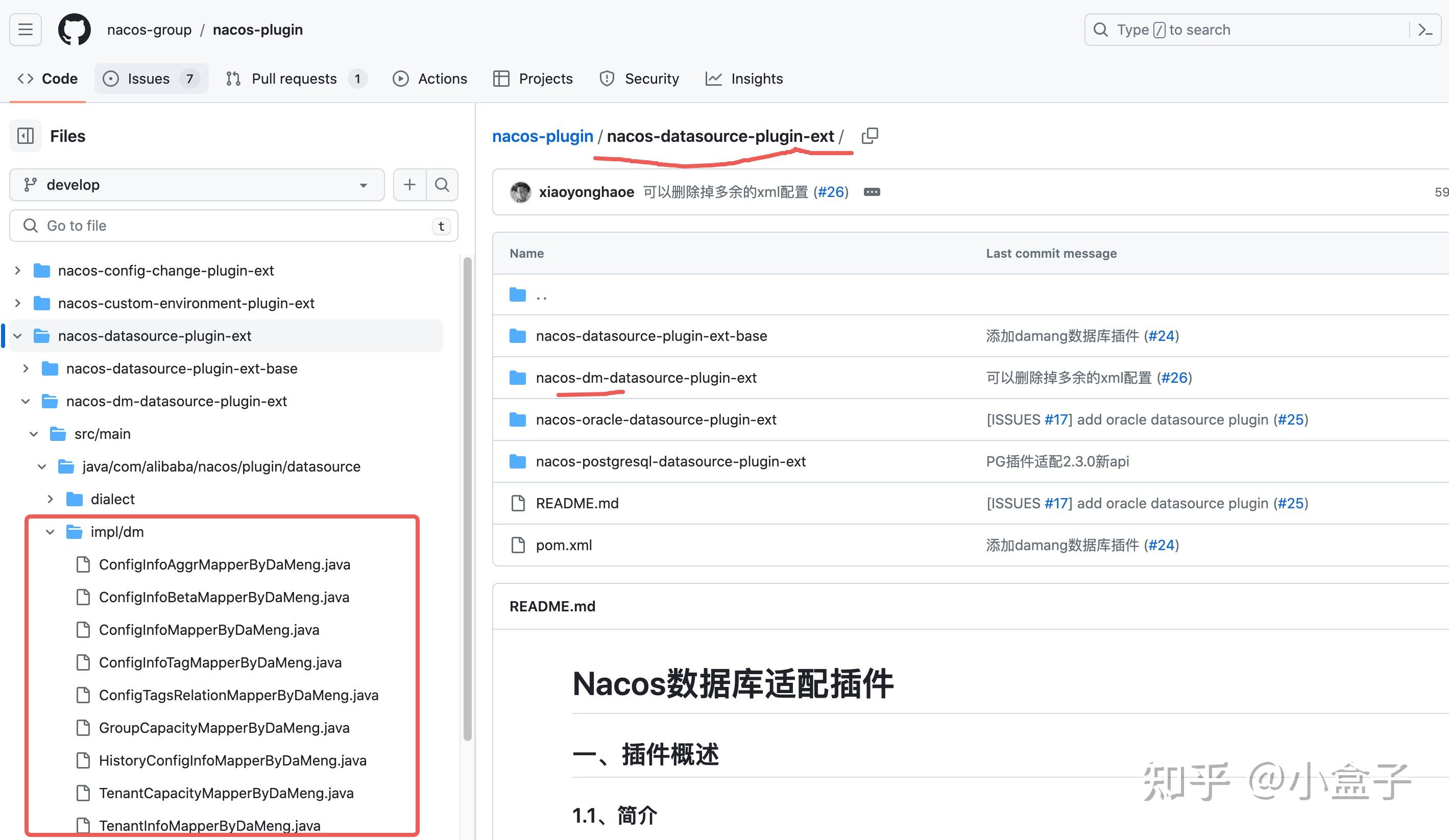Image resolution: width=1449 pixels, height=840 pixels.
Task: Click the nacos-plugin breadcrumb link
Action: (542, 136)
